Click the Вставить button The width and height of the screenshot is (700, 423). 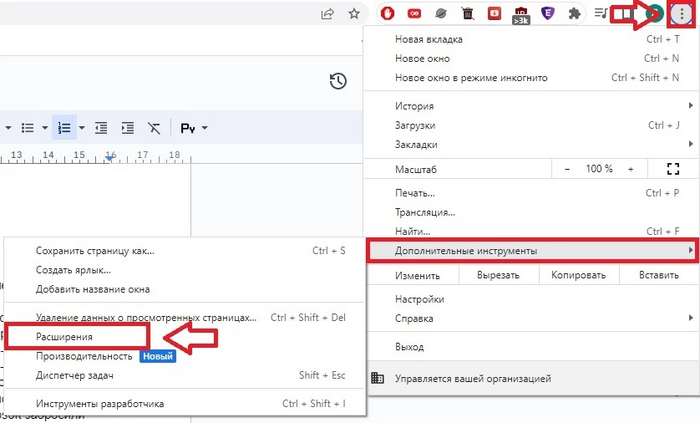[x=659, y=275]
